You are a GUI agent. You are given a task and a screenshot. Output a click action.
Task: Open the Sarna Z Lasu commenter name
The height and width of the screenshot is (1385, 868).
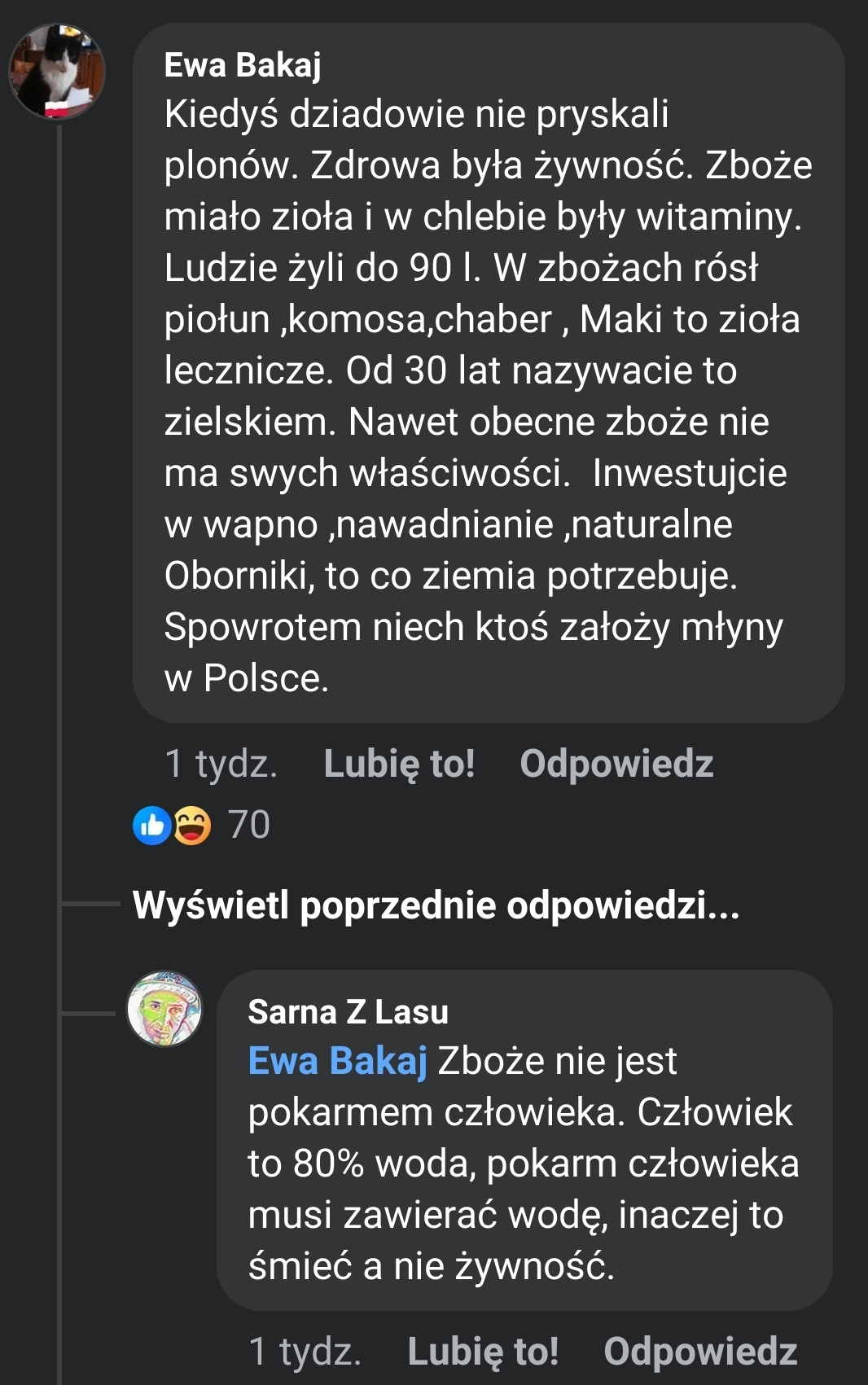348,1012
